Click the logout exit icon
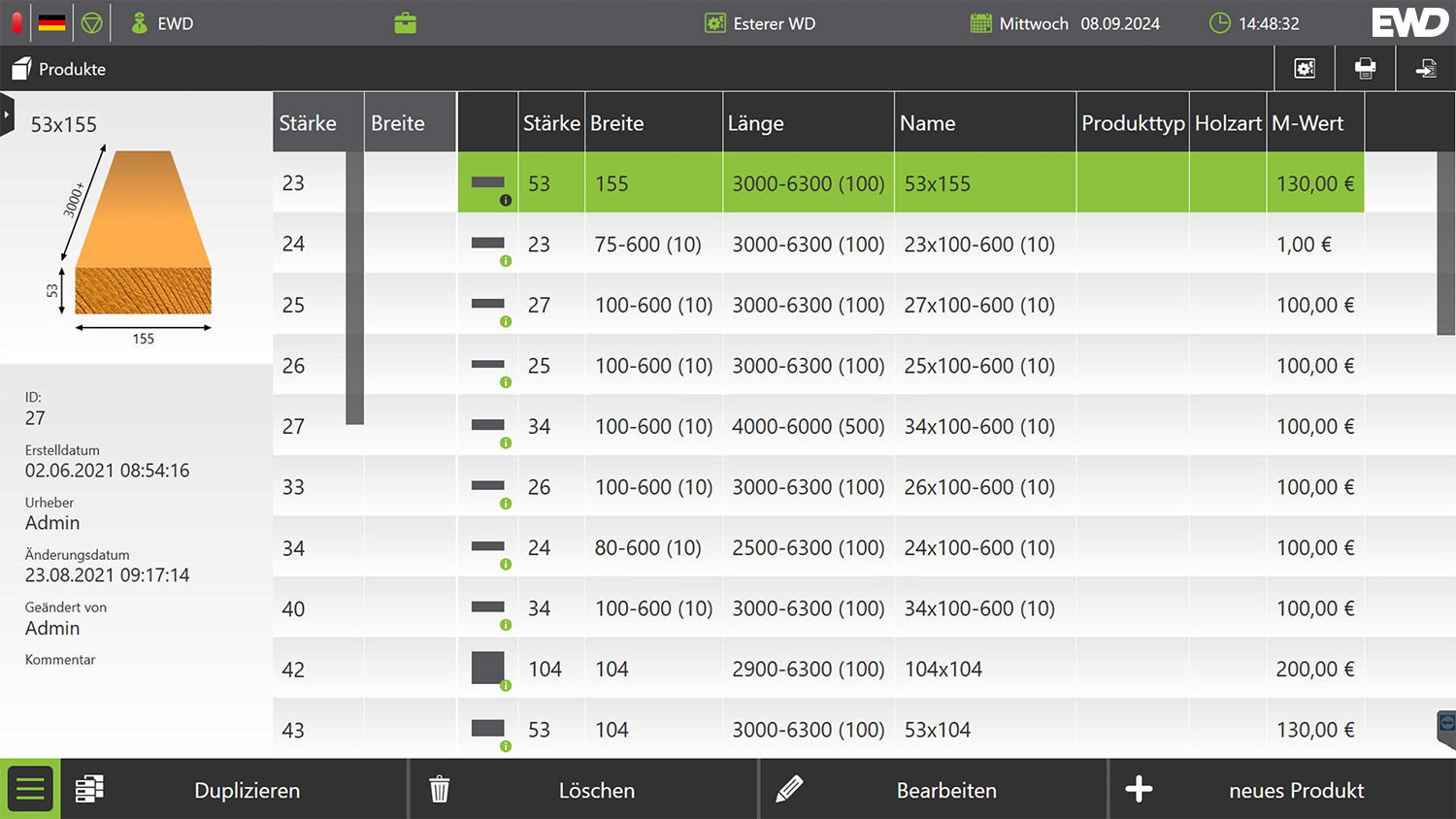Screen dimensions: 1456x819 [1425, 68]
